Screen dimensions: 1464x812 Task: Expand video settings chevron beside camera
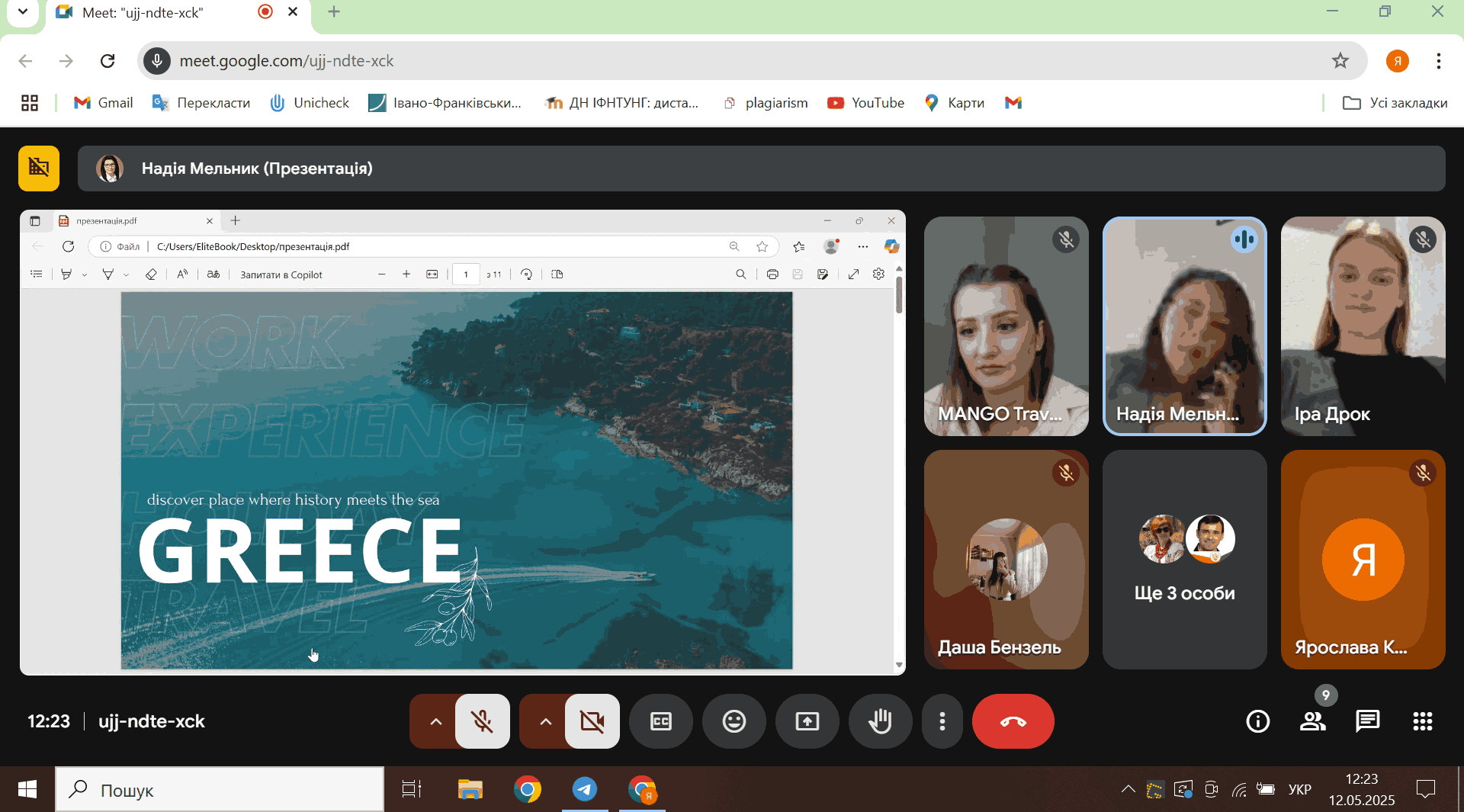click(x=545, y=721)
